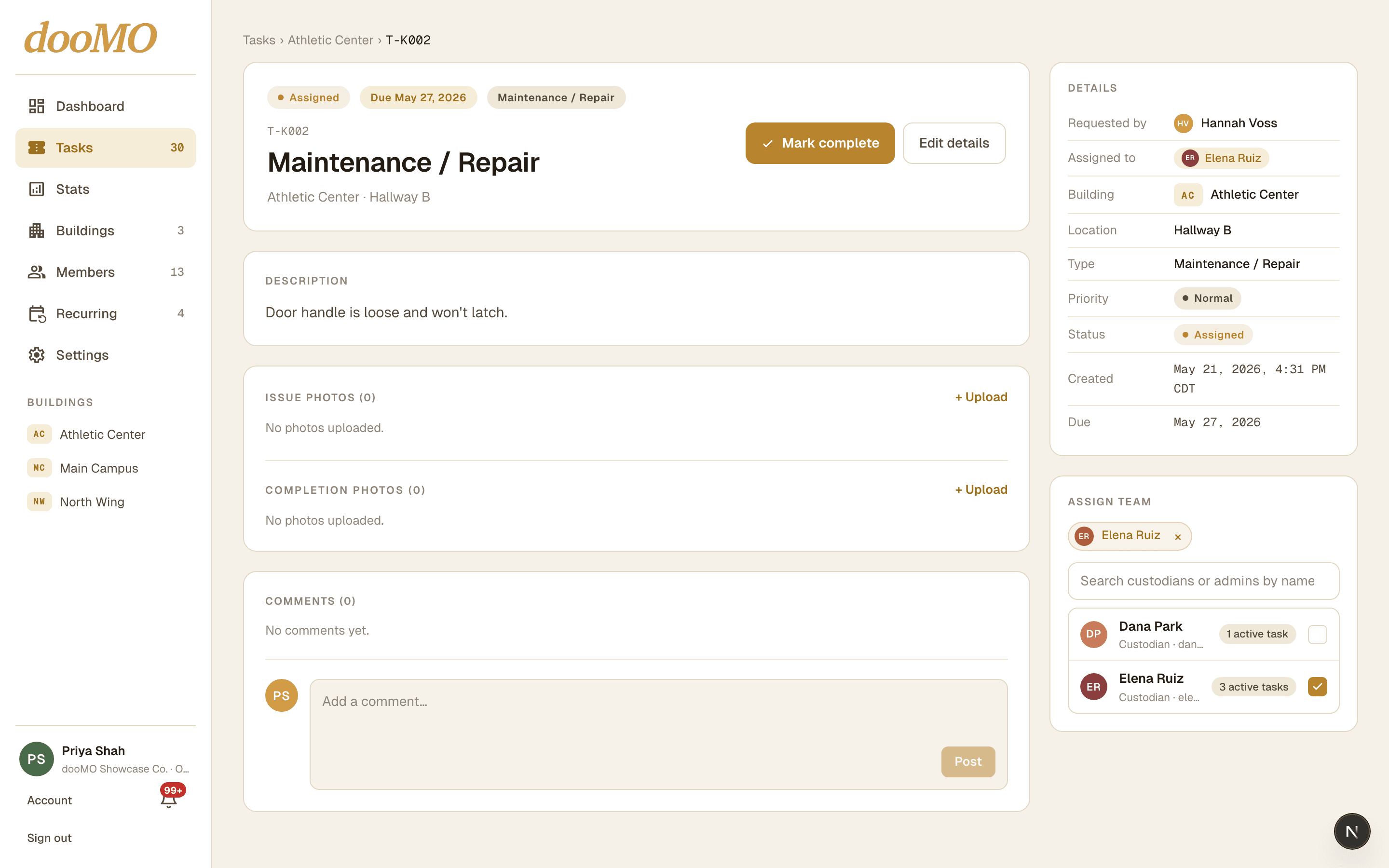
Task: Click the Buildings icon in sidebar
Action: (x=37, y=230)
